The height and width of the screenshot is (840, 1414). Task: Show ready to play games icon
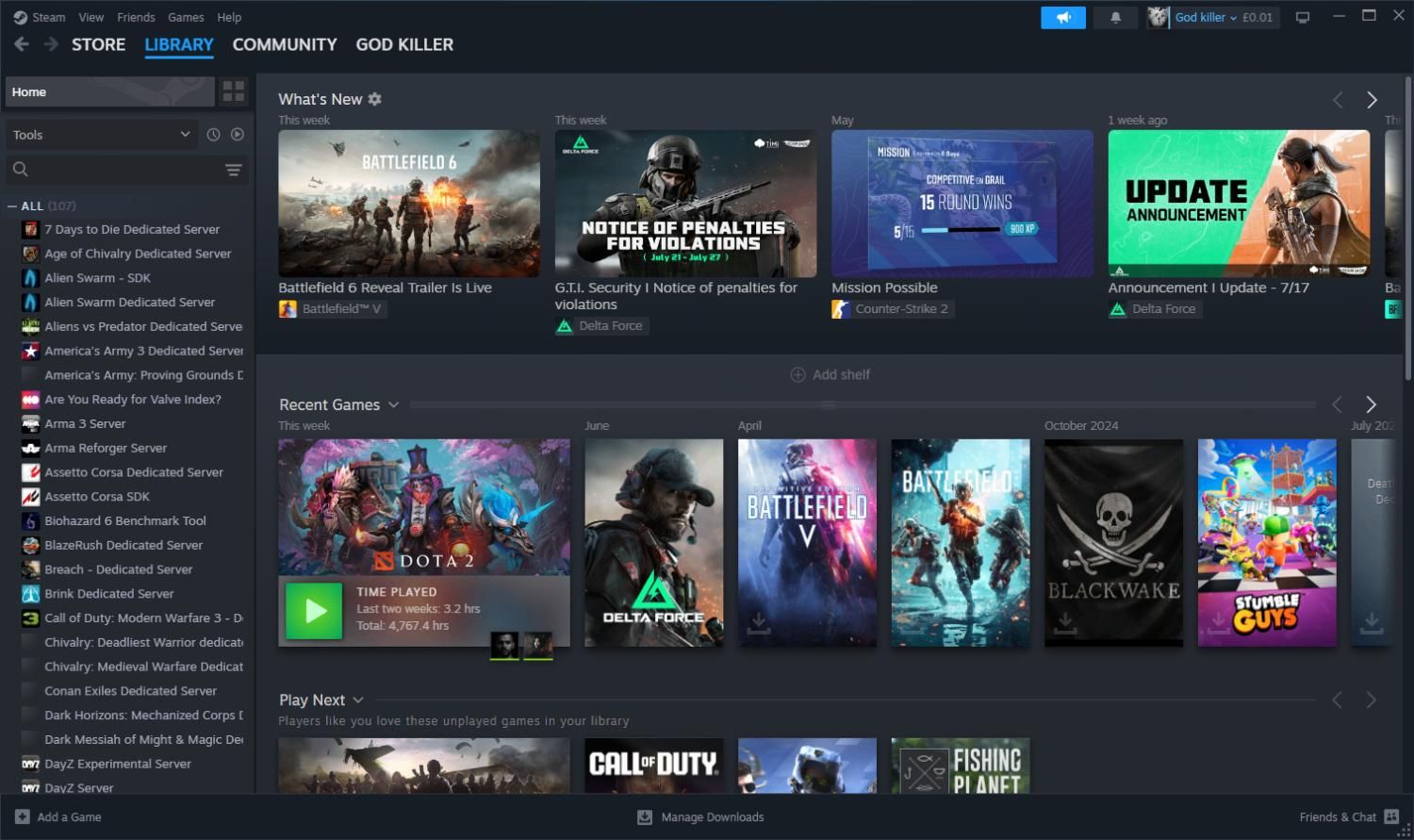click(238, 135)
